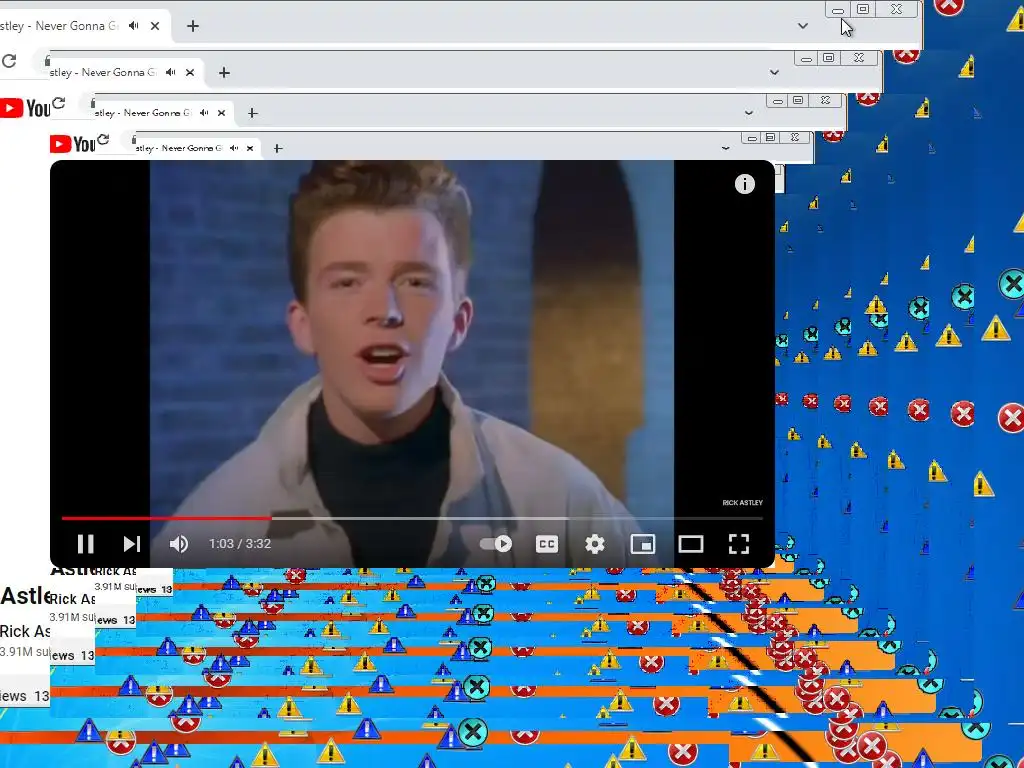This screenshot has height=768, width=1024.
Task: Open the video info card icon
Action: (744, 184)
